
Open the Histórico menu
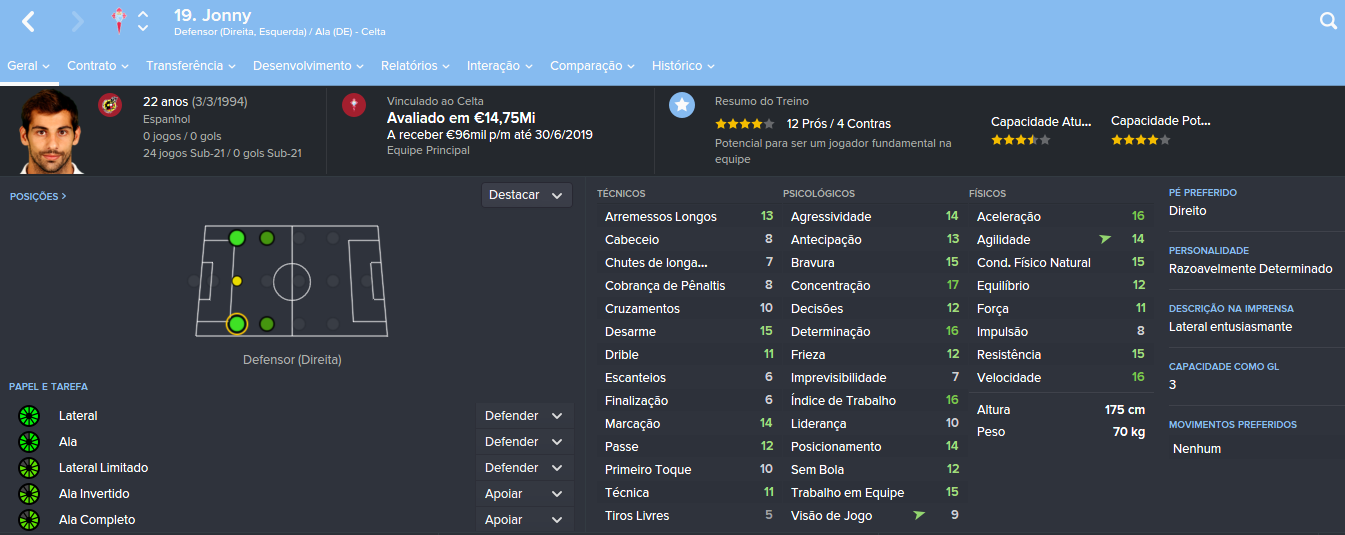click(x=682, y=66)
